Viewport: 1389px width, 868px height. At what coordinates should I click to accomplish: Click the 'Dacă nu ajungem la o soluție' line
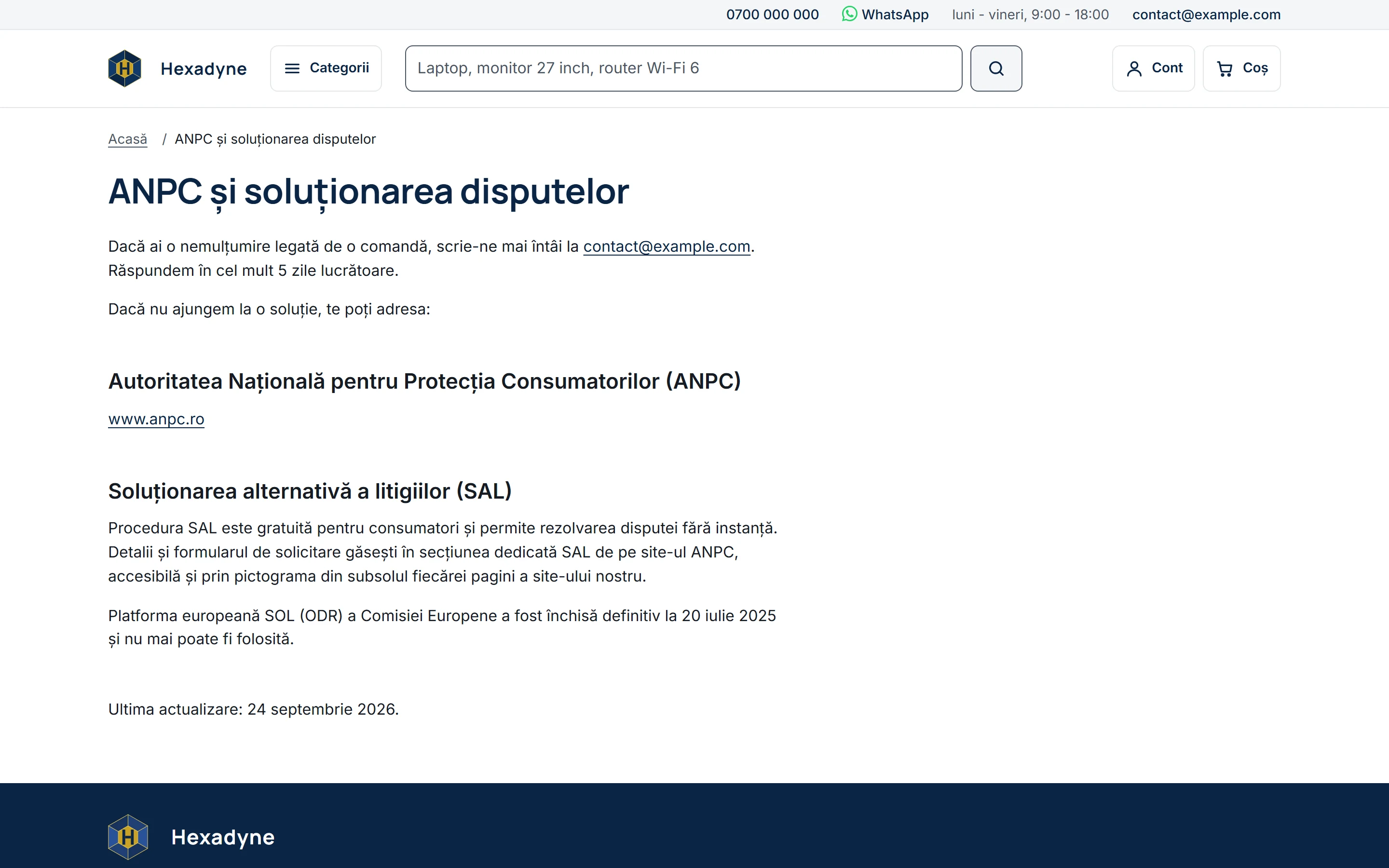269,310
